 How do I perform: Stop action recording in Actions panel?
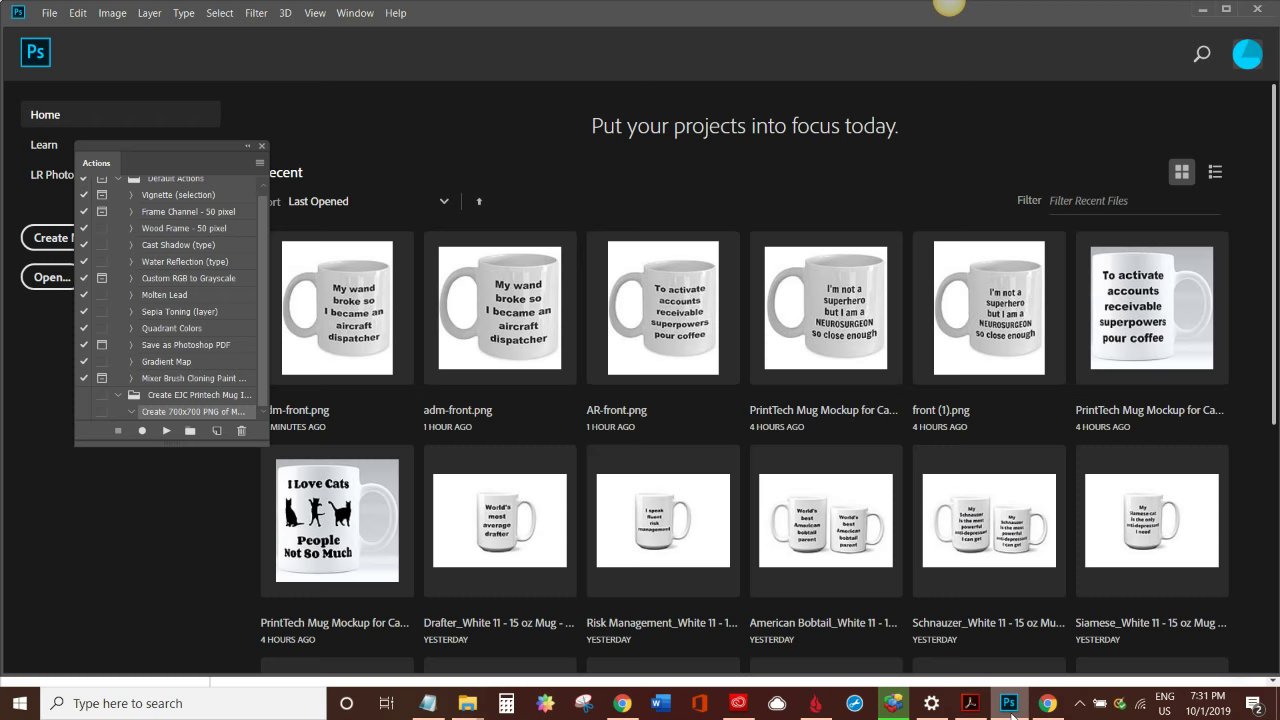pos(118,431)
